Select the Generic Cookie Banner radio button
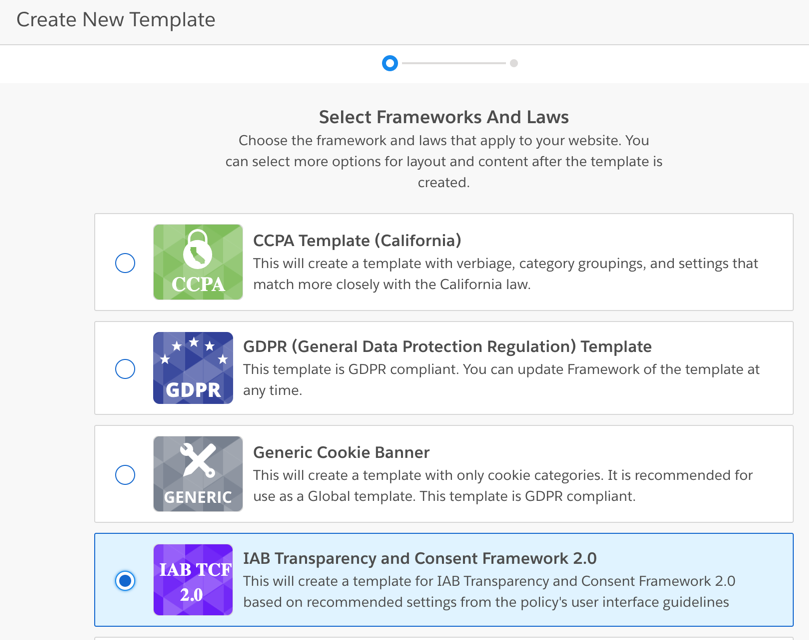Screen dimensions: 809x640 [125, 474]
